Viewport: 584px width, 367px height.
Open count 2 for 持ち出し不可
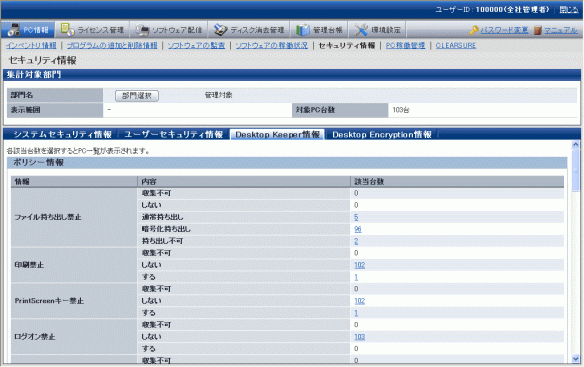pos(356,241)
